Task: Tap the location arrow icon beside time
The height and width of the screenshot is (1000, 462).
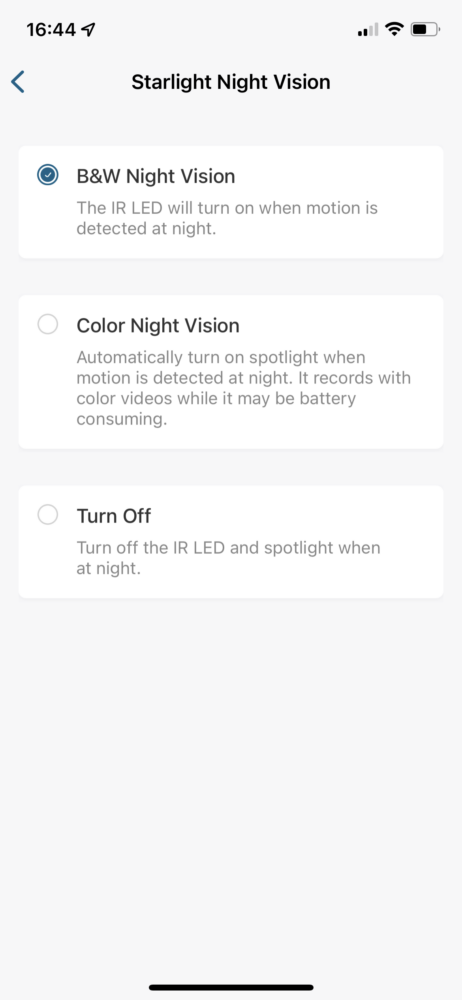Action: tap(89, 29)
